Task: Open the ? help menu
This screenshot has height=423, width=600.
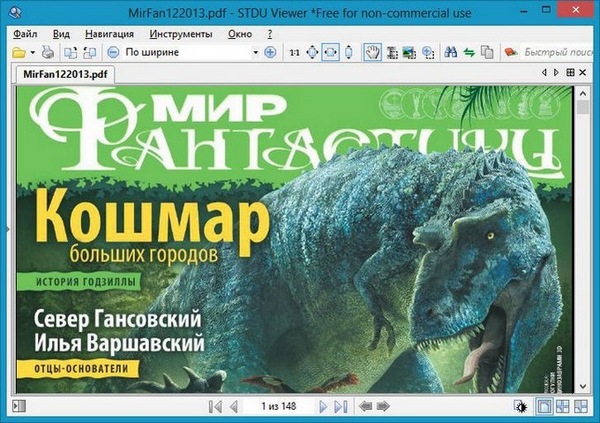Action: (x=270, y=34)
